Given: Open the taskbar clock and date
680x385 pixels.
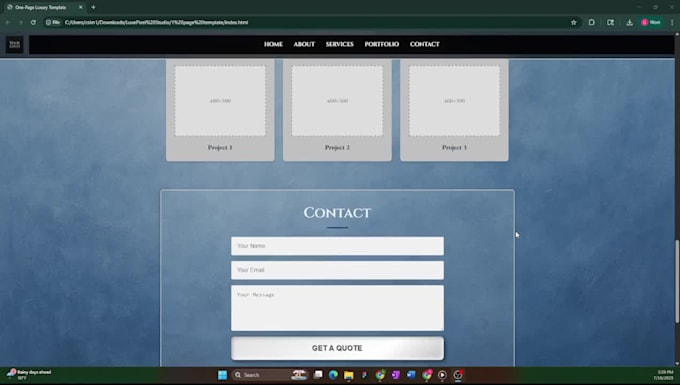Looking at the screenshot, I should coord(664,375).
